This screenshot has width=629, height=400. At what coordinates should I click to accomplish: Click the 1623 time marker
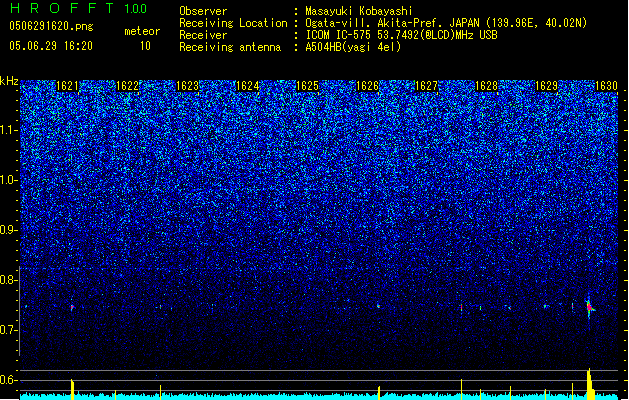tap(187, 86)
